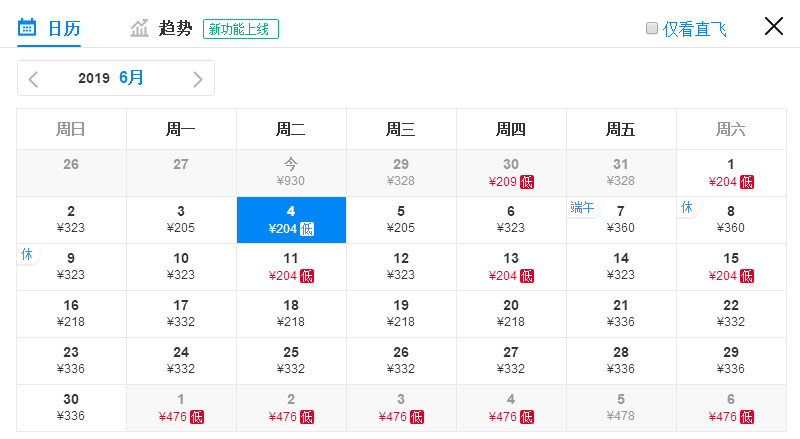
Task: Choose June 18 with ¥218 fare
Action: pyautogui.click(x=291, y=314)
